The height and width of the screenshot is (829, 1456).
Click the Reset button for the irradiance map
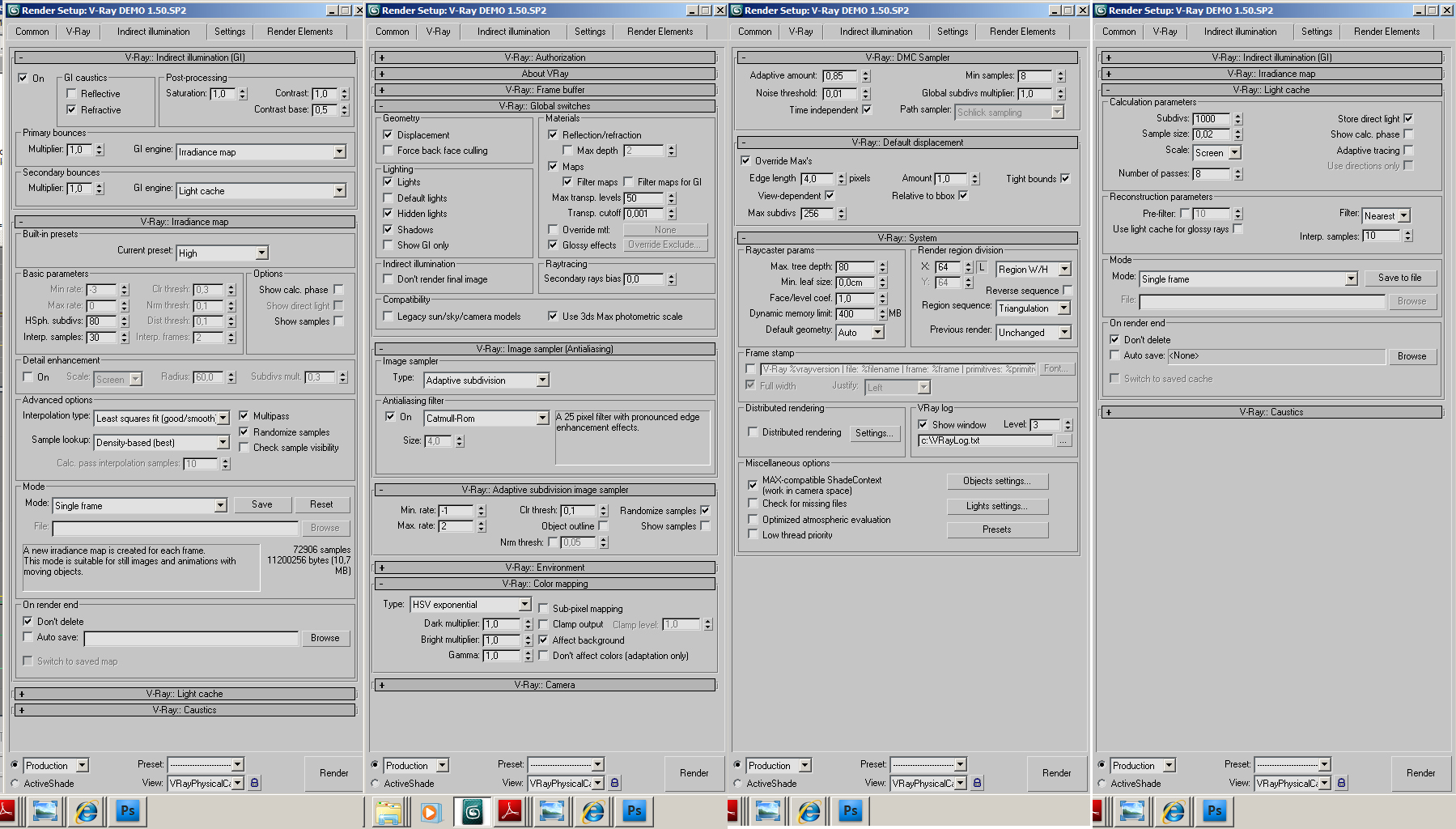[321, 504]
